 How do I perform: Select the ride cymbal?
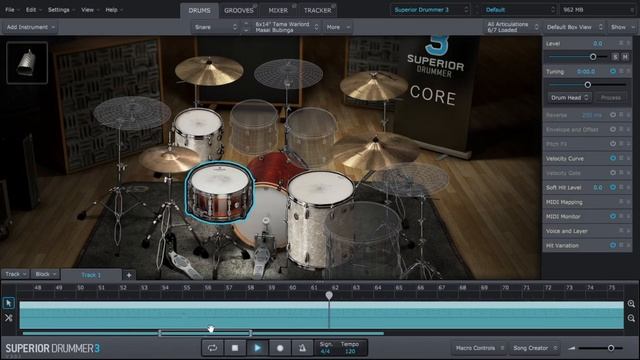[376, 150]
